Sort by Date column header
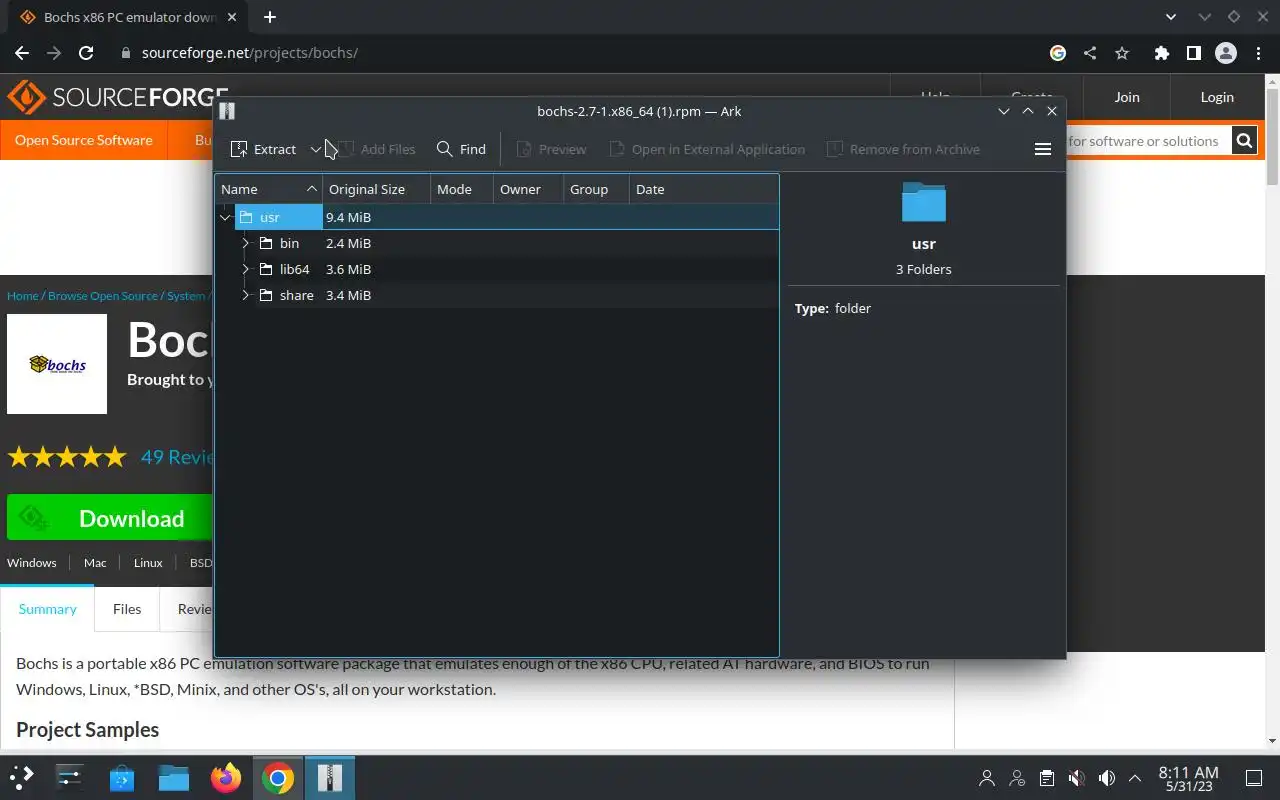The height and width of the screenshot is (800, 1280). coord(704,189)
